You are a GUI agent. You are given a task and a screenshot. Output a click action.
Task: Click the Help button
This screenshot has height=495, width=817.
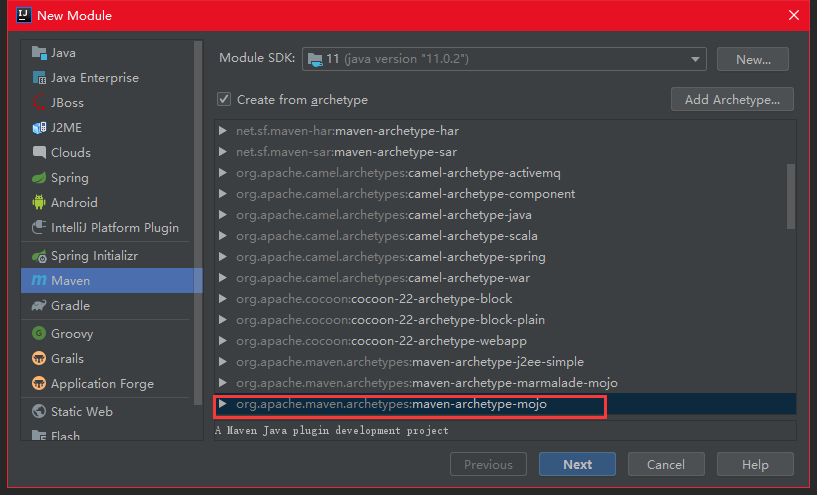pos(755,464)
